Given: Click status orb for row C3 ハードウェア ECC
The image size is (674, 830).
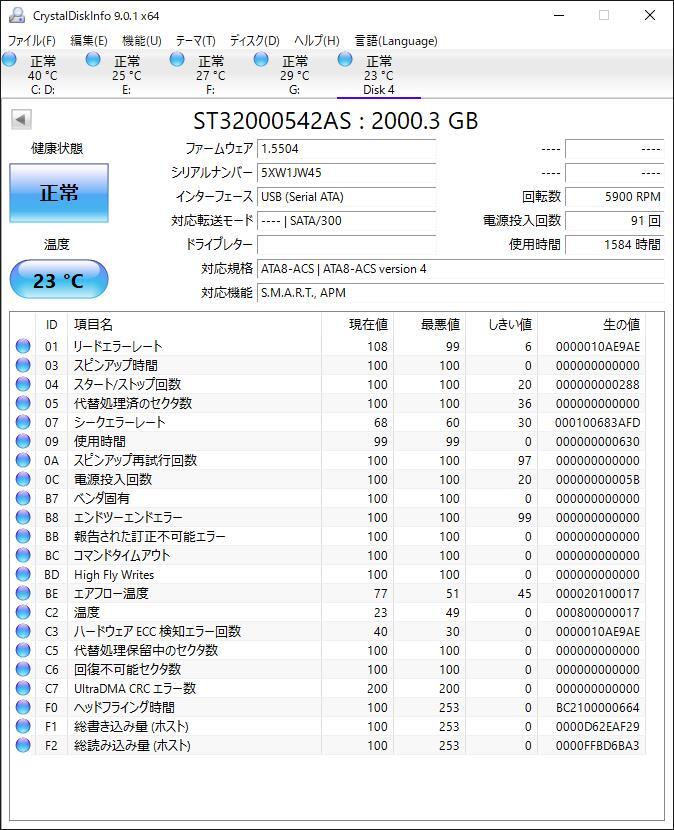Looking at the screenshot, I should tap(23, 631).
